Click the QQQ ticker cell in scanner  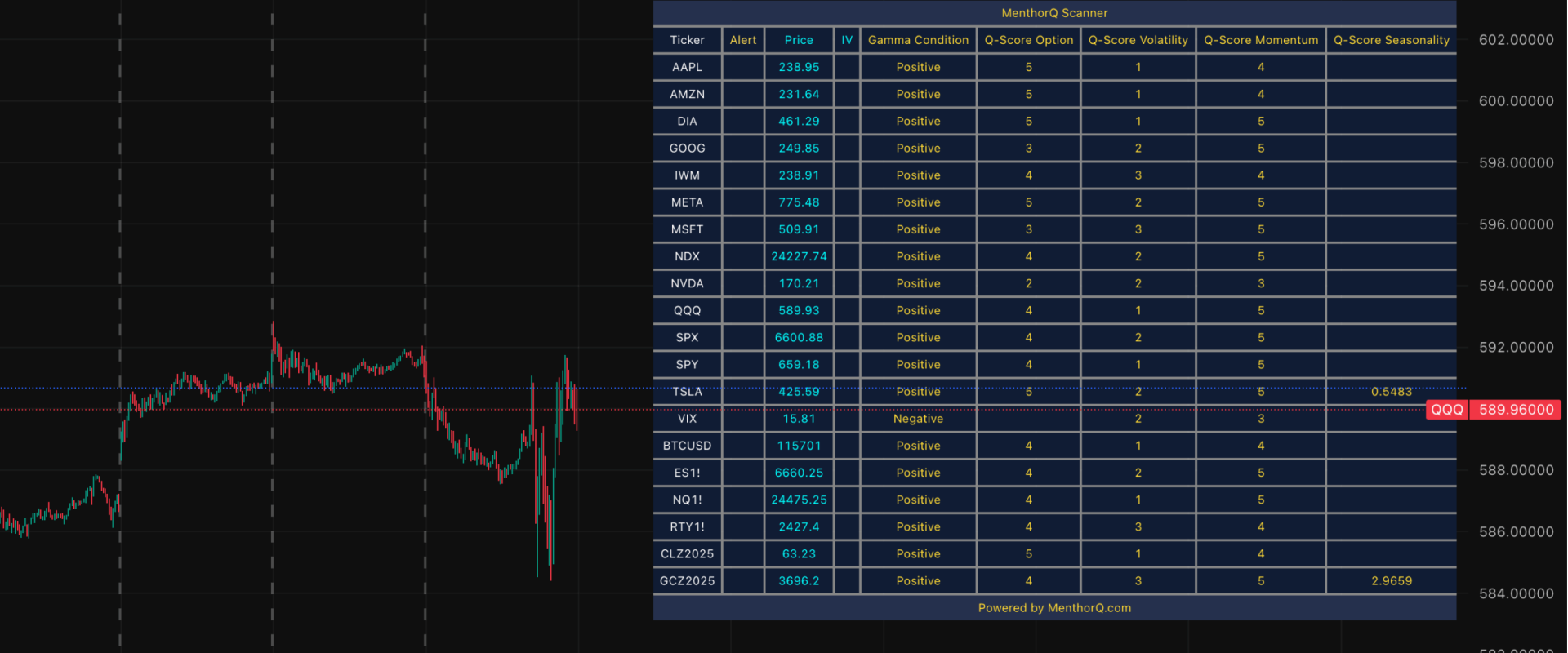click(x=687, y=310)
